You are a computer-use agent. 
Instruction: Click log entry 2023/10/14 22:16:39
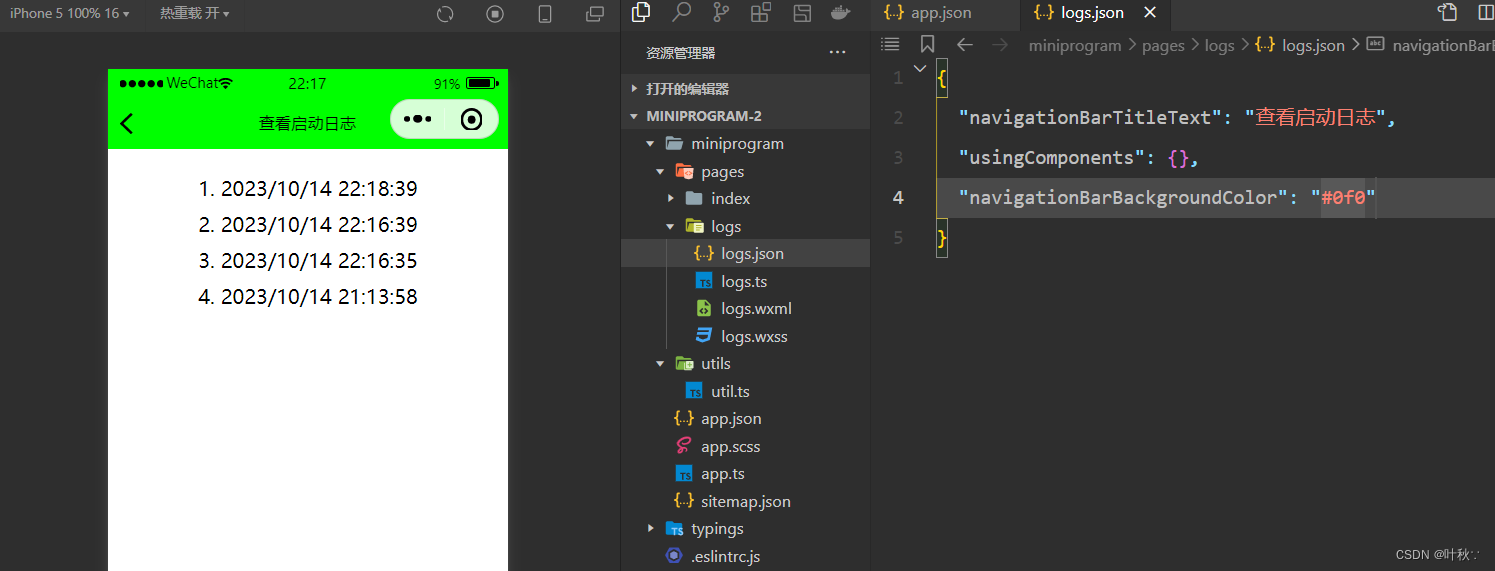click(x=319, y=224)
